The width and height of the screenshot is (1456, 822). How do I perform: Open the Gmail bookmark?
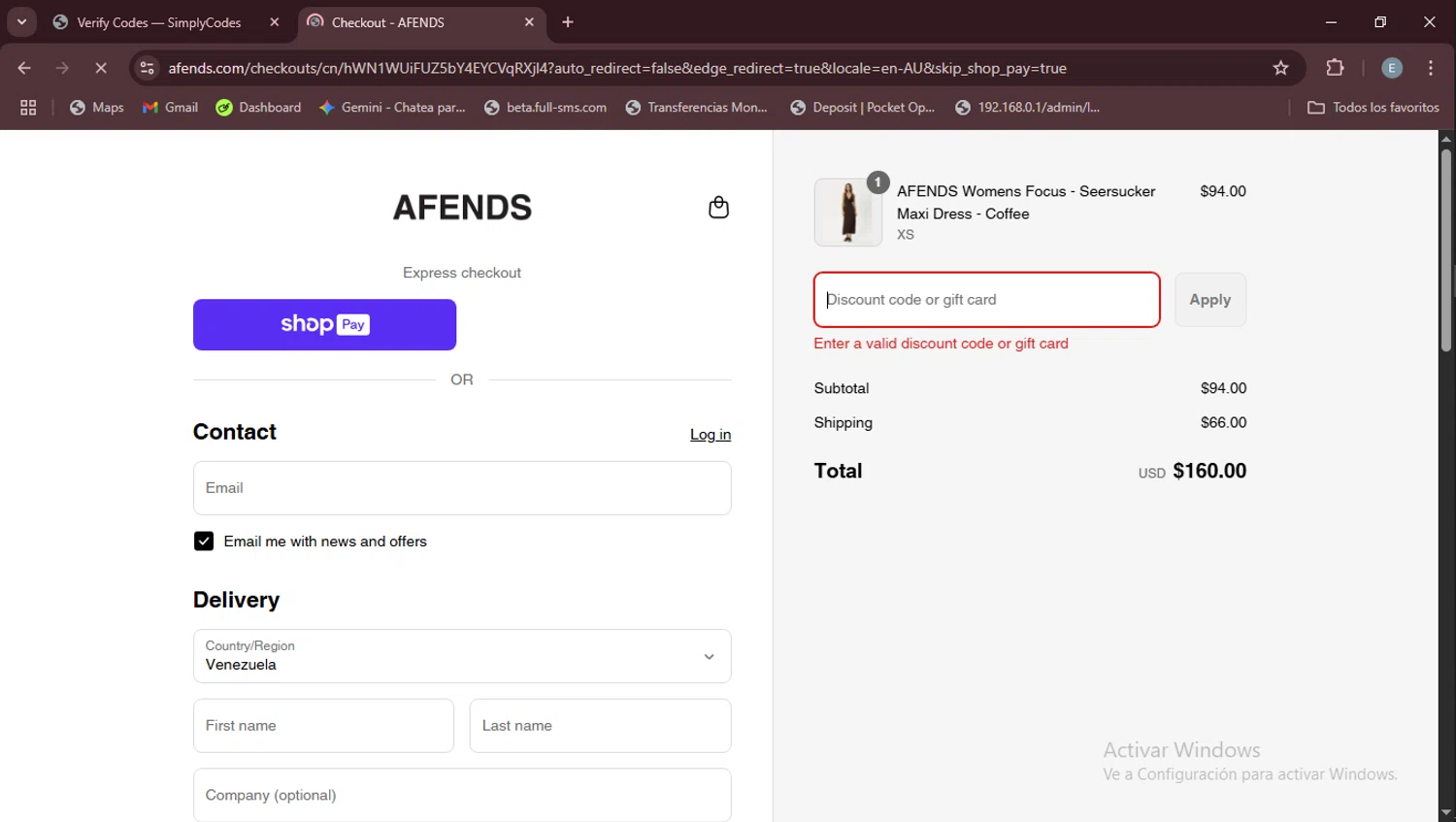tap(170, 108)
